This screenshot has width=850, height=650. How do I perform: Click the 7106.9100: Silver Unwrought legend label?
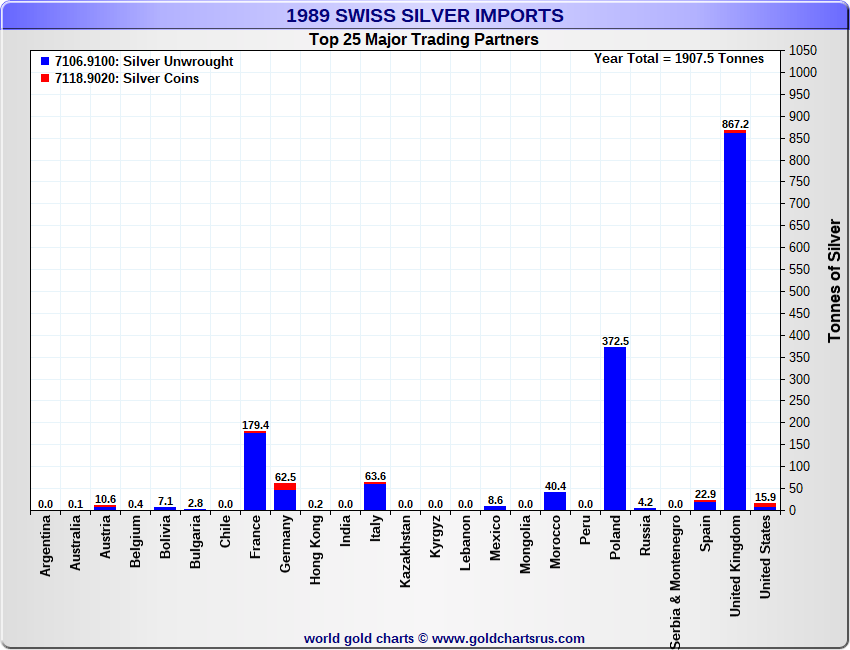click(x=144, y=61)
